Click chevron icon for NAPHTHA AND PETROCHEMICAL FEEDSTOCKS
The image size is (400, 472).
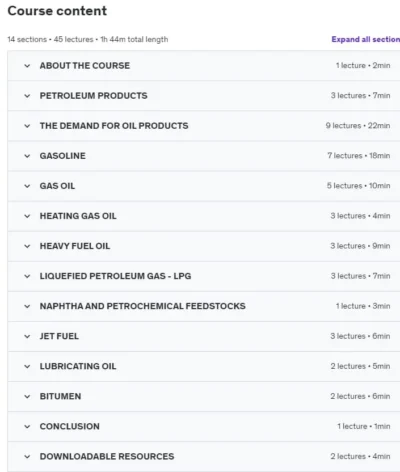27,306
